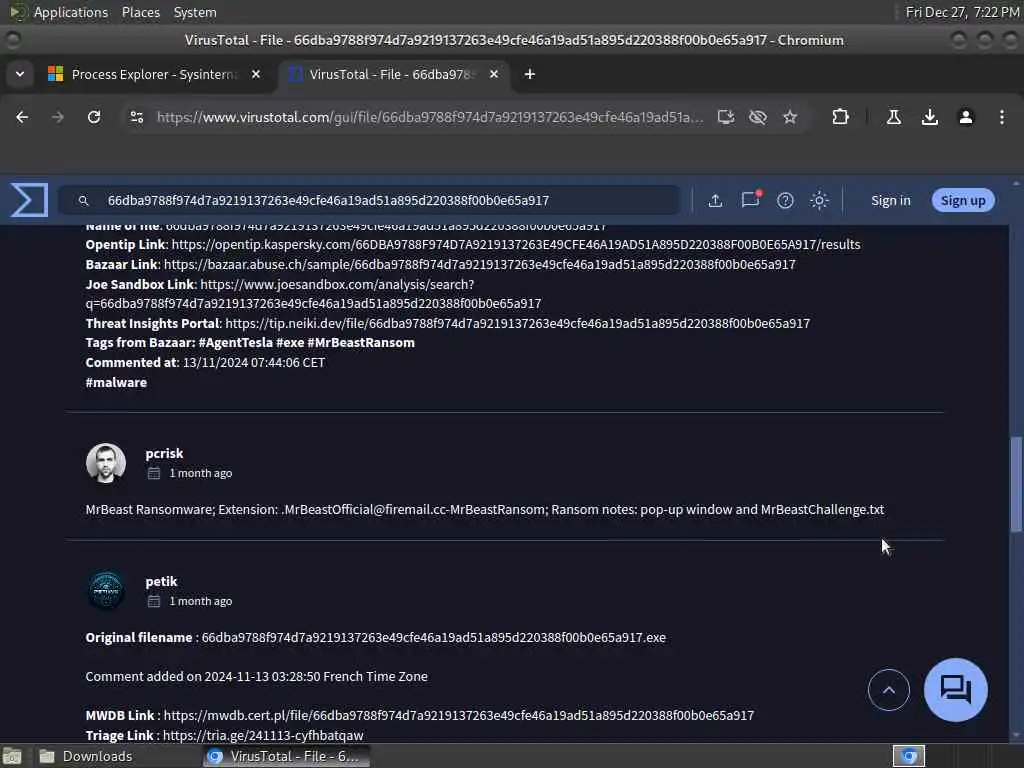This screenshot has height=768, width=1024.
Task: Click the VirusTotal Chromium taskbar item
Action: 286,756
